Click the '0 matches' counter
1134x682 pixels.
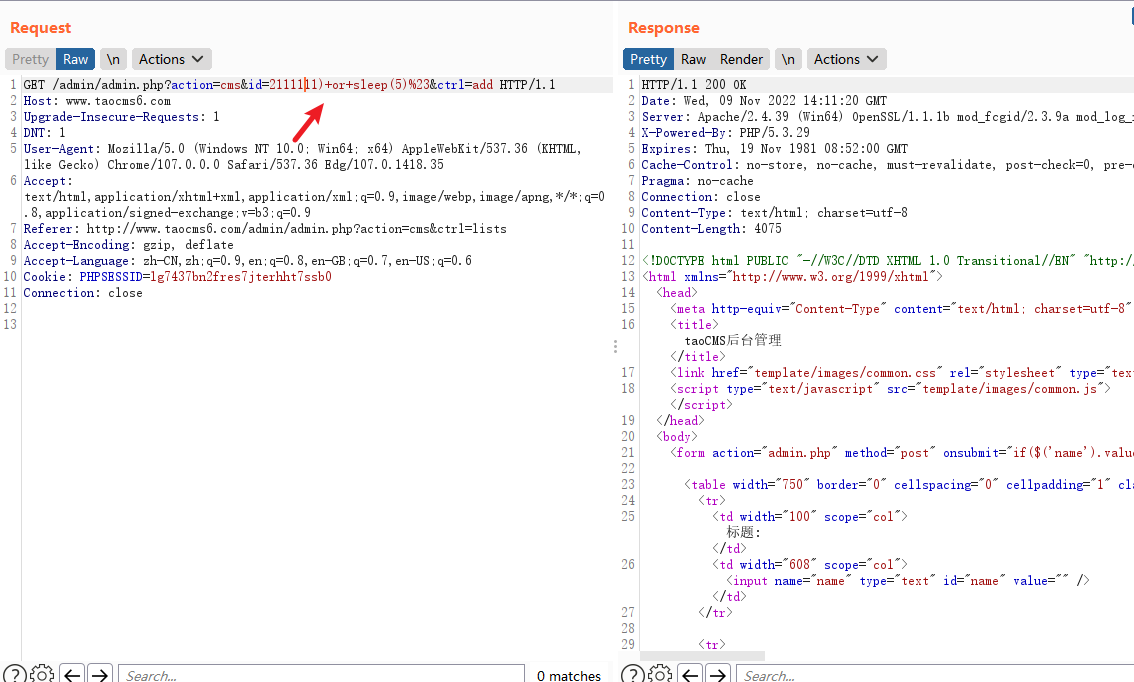(x=568, y=675)
